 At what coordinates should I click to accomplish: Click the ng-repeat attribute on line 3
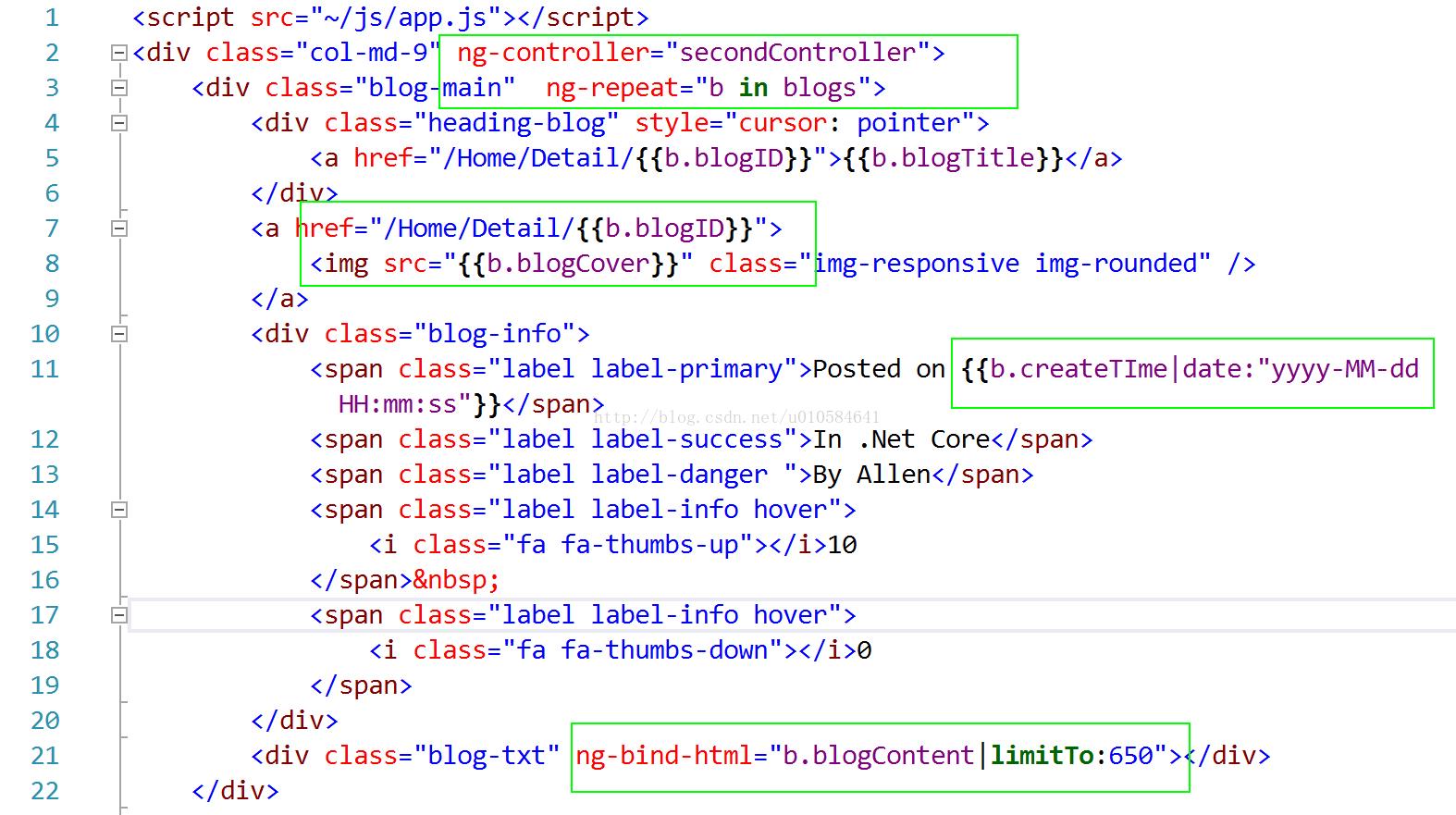pos(612,88)
